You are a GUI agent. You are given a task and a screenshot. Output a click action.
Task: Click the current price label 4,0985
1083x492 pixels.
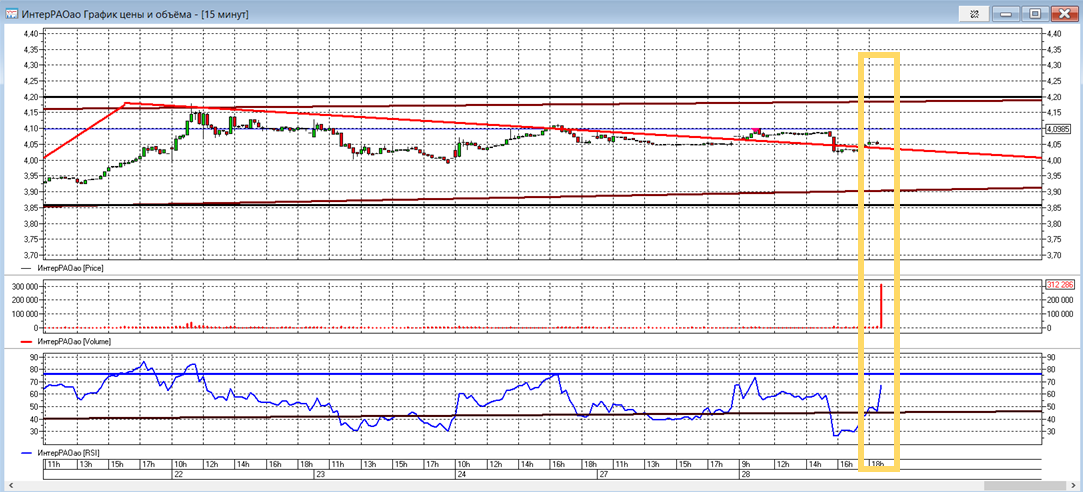coord(1057,129)
